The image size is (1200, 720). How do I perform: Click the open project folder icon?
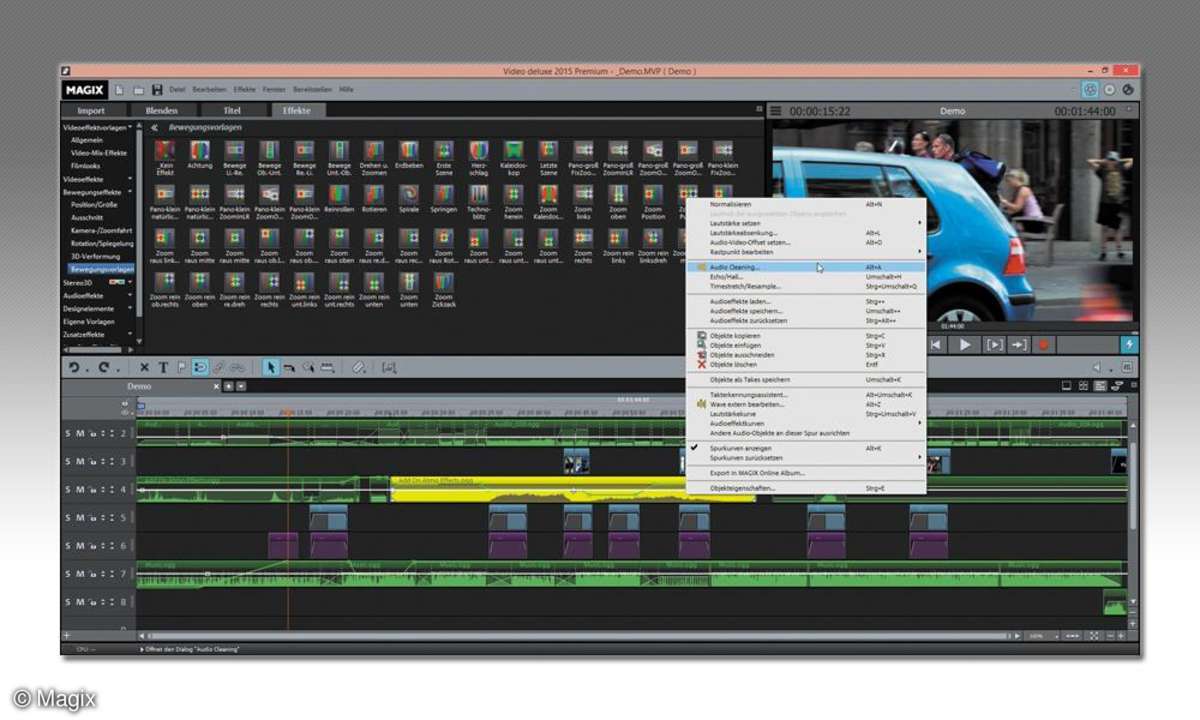click(139, 89)
